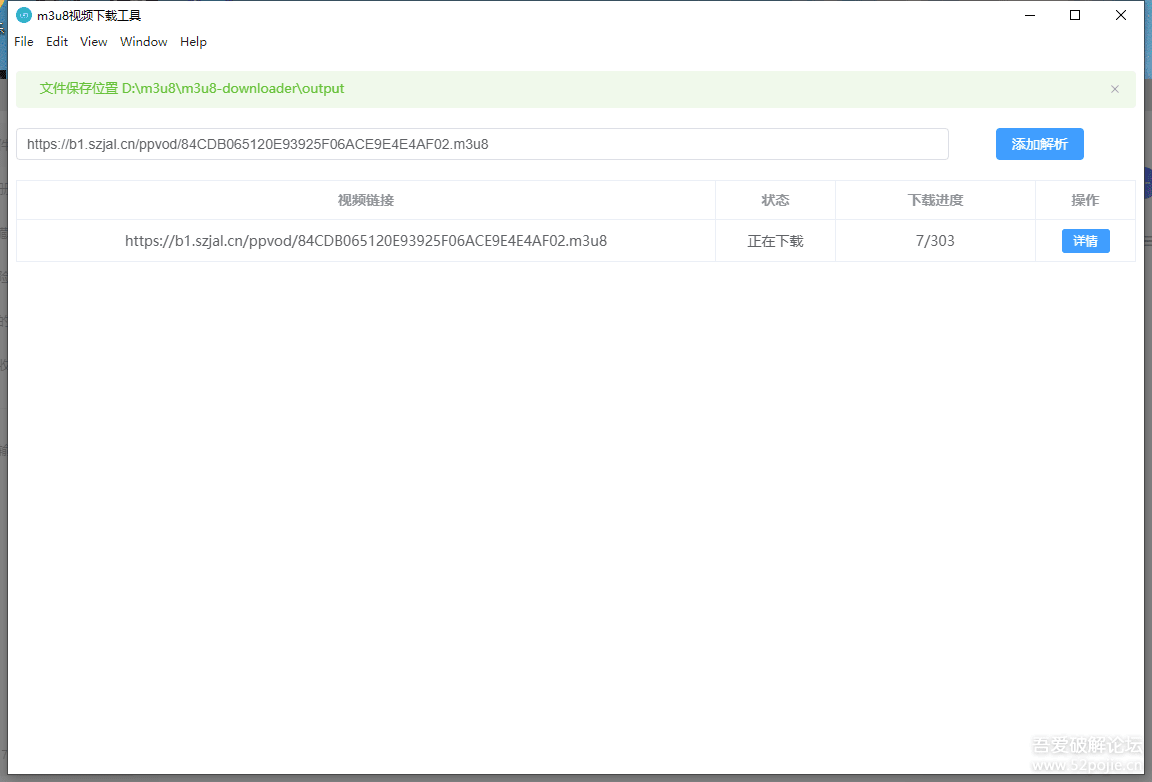The image size is (1152, 782).
Task: Open the Help menu
Action: [x=193, y=42]
